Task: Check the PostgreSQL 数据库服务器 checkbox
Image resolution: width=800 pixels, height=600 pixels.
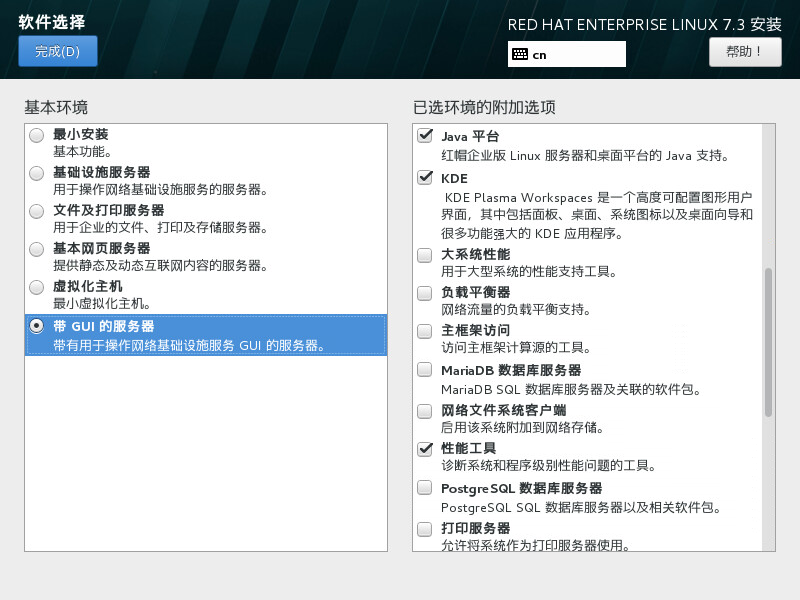Action: click(x=424, y=487)
